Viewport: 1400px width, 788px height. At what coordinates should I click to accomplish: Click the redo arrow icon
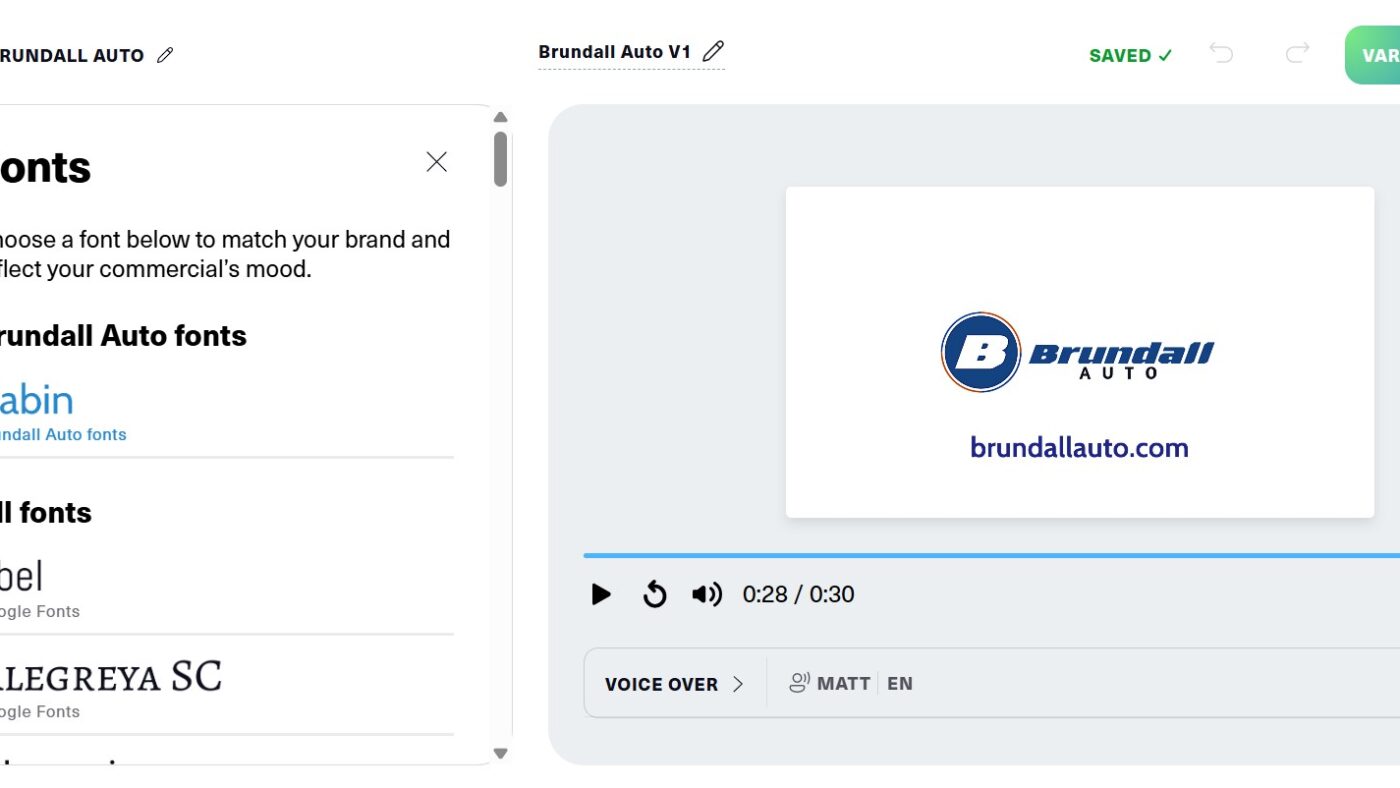1297,54
